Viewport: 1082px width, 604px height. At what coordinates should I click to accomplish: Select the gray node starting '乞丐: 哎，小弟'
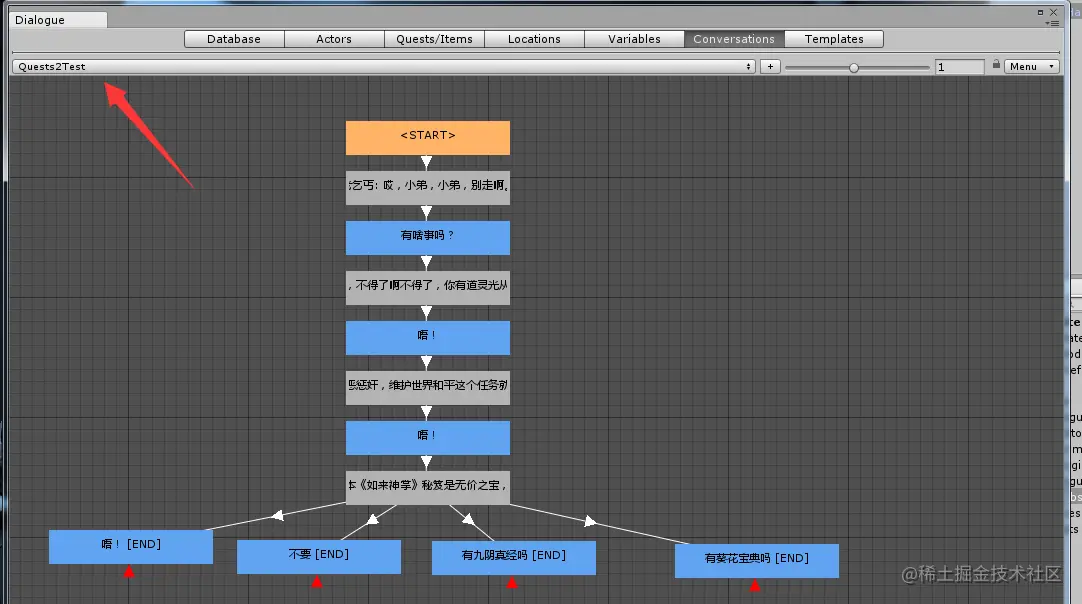pyautogui.click(x=428, y=188)
